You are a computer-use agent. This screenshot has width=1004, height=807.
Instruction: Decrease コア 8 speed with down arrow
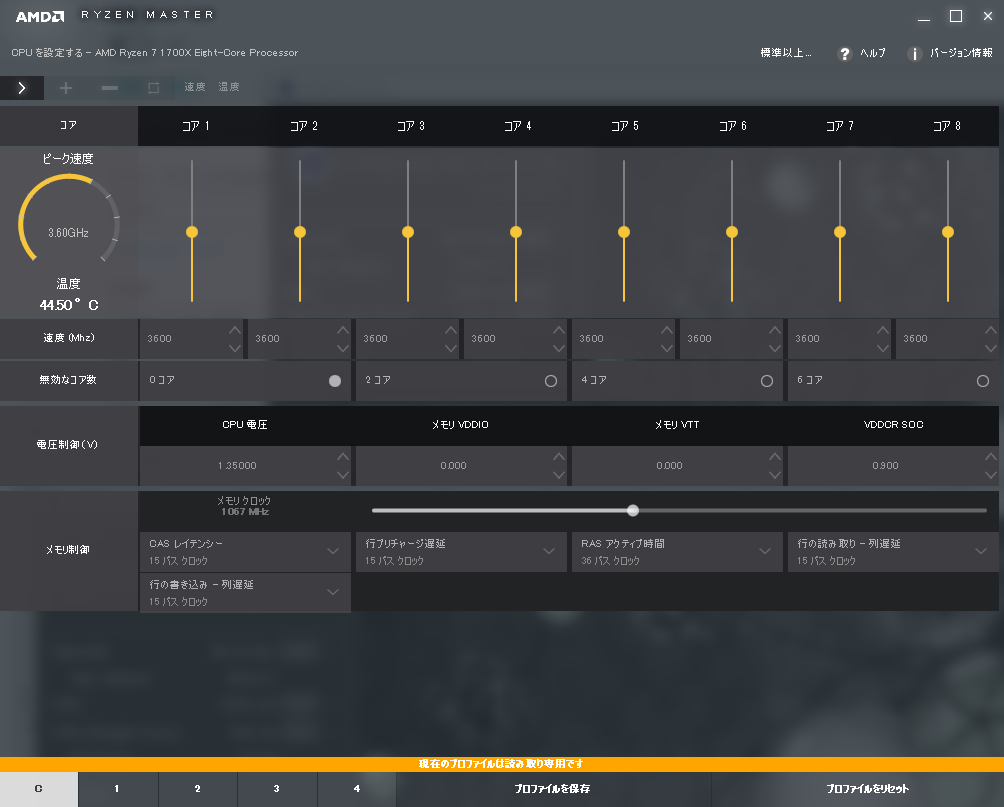[x=991, y=348]
